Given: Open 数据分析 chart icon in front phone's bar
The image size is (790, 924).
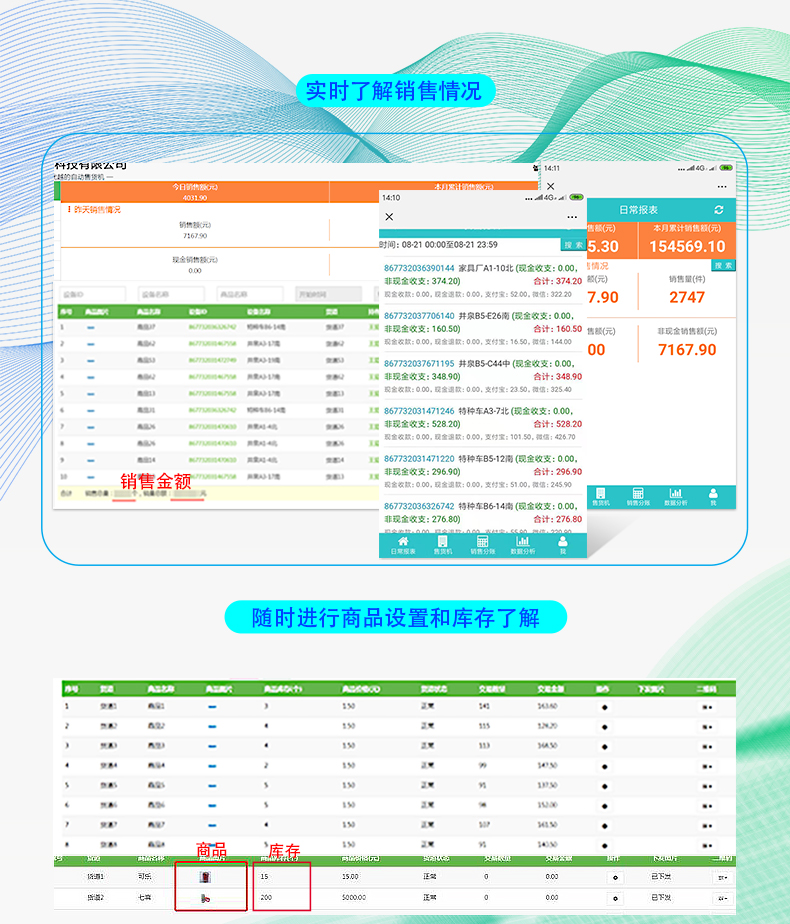Looking at the screenshot, I should 522,544.
